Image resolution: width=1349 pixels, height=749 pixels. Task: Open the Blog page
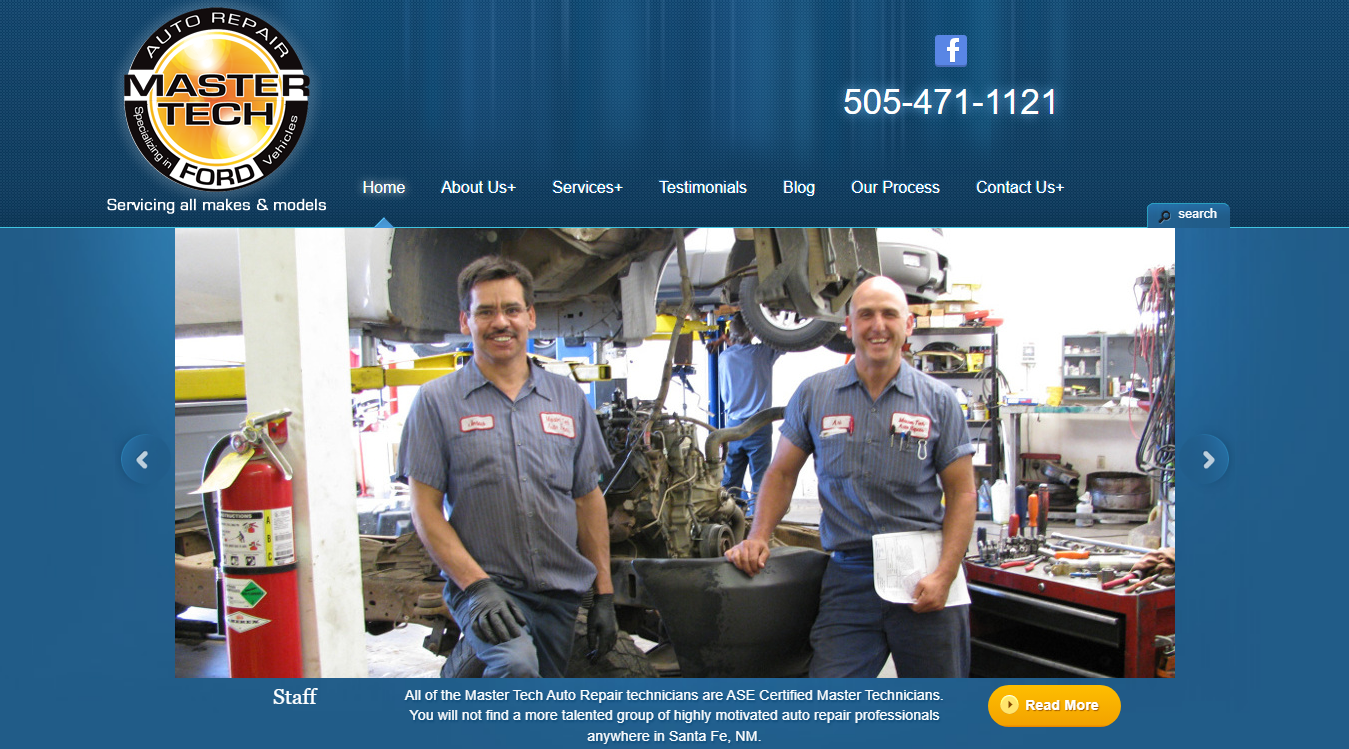point(799,187)
